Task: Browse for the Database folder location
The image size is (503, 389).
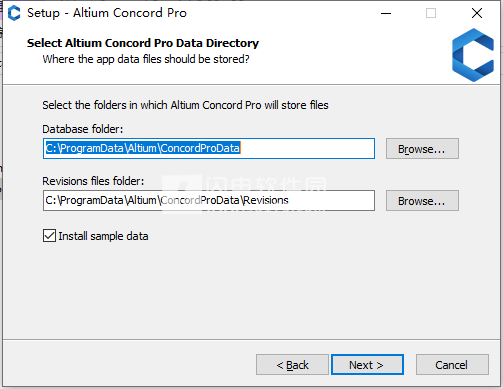Action: tap(422, 149)
